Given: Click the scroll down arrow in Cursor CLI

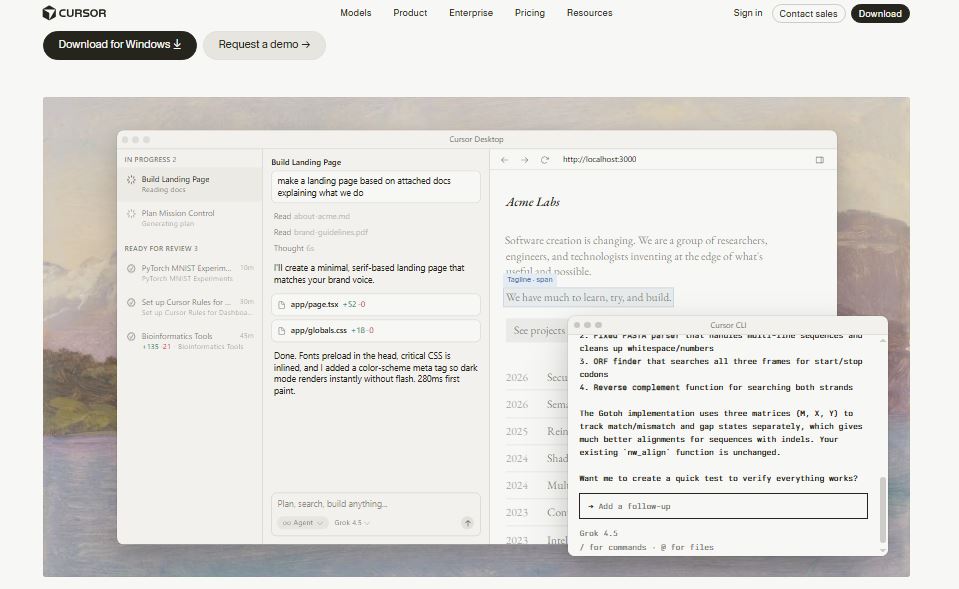Looking at the screenshot, I should tap(883, 550).
